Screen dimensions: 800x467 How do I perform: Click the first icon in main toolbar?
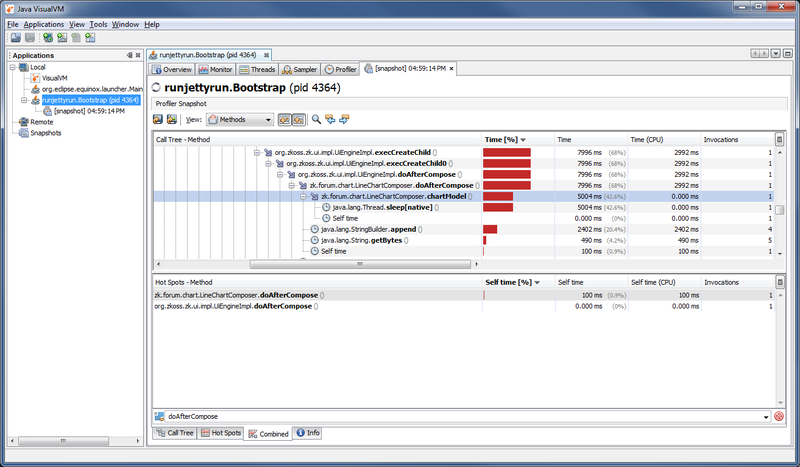pyautogui.click(x=16, y=37)
